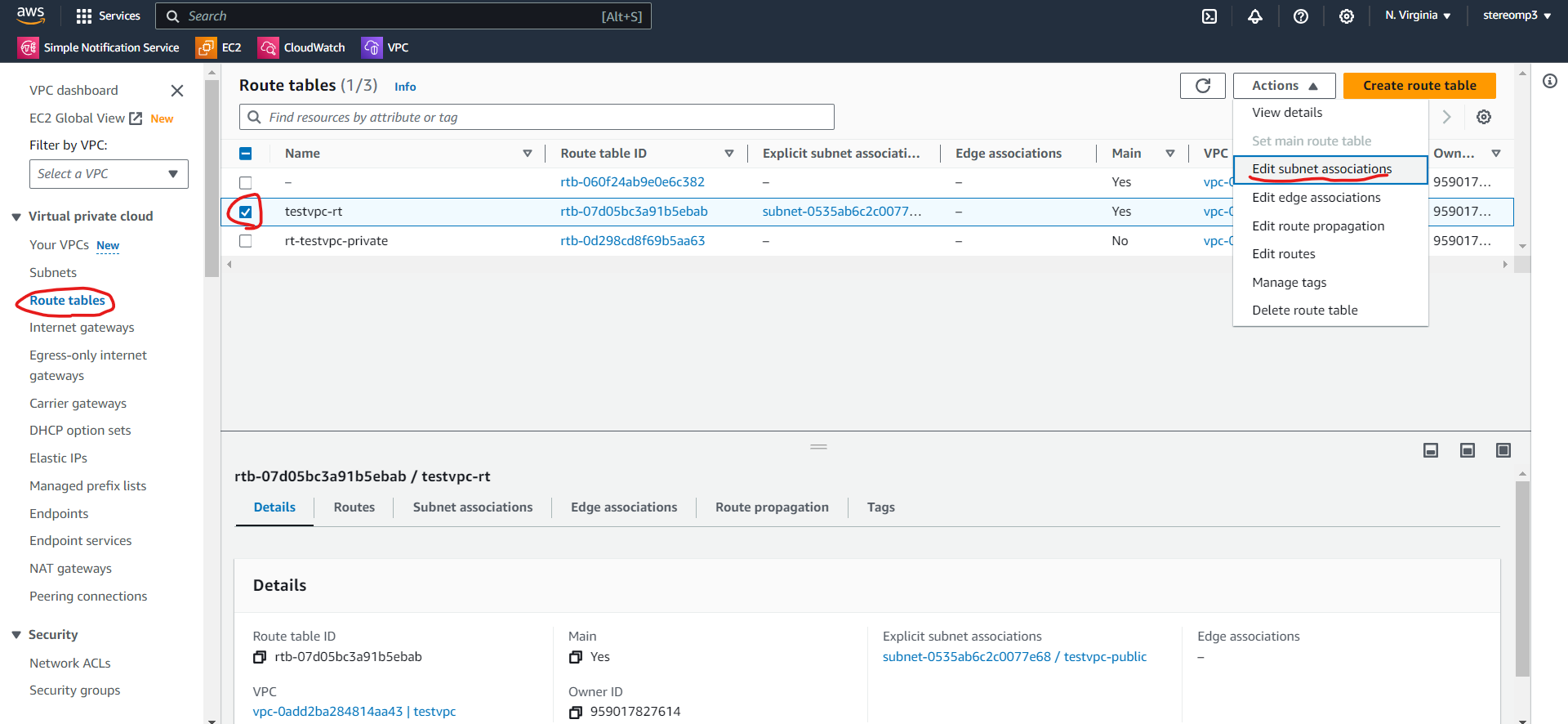Open the EC2 shortcut icon
This screenshot has width=1568, height=724.
206,47
